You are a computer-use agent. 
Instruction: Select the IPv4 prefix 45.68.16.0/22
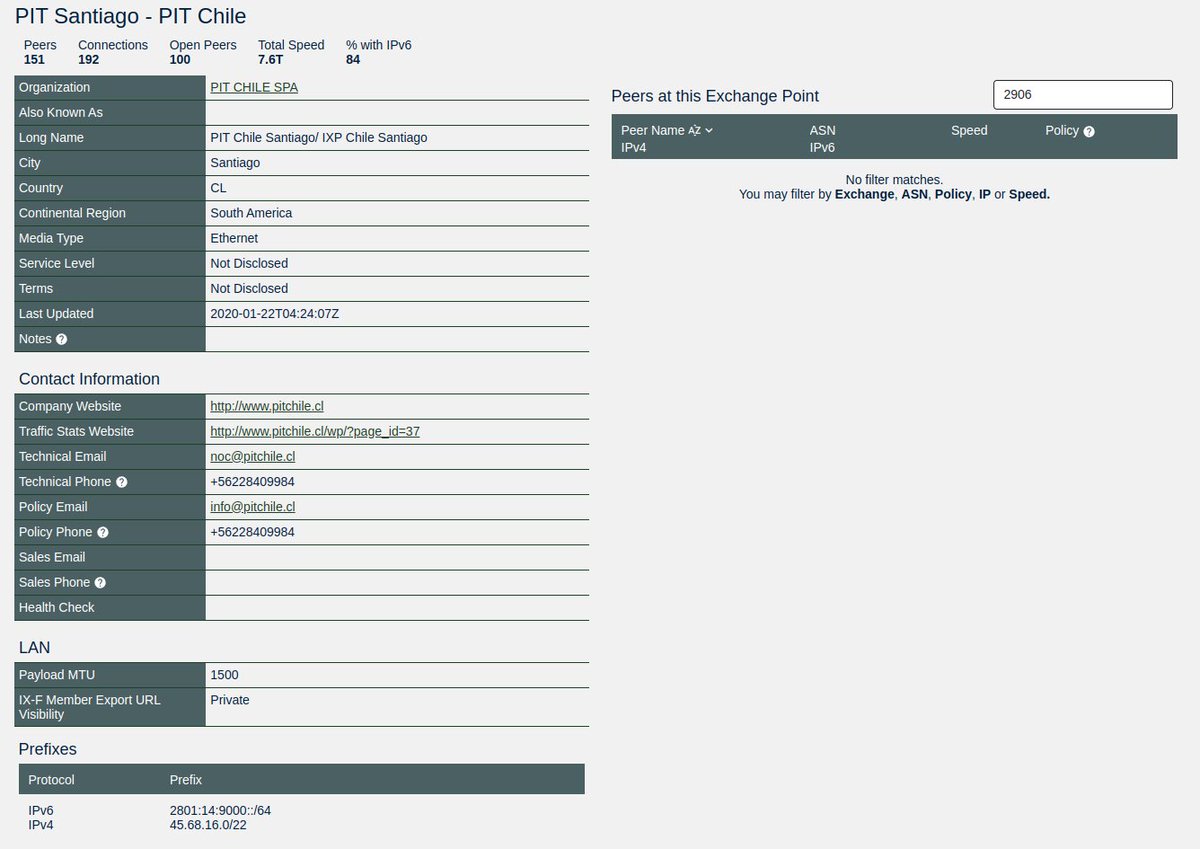pos(209,825)
